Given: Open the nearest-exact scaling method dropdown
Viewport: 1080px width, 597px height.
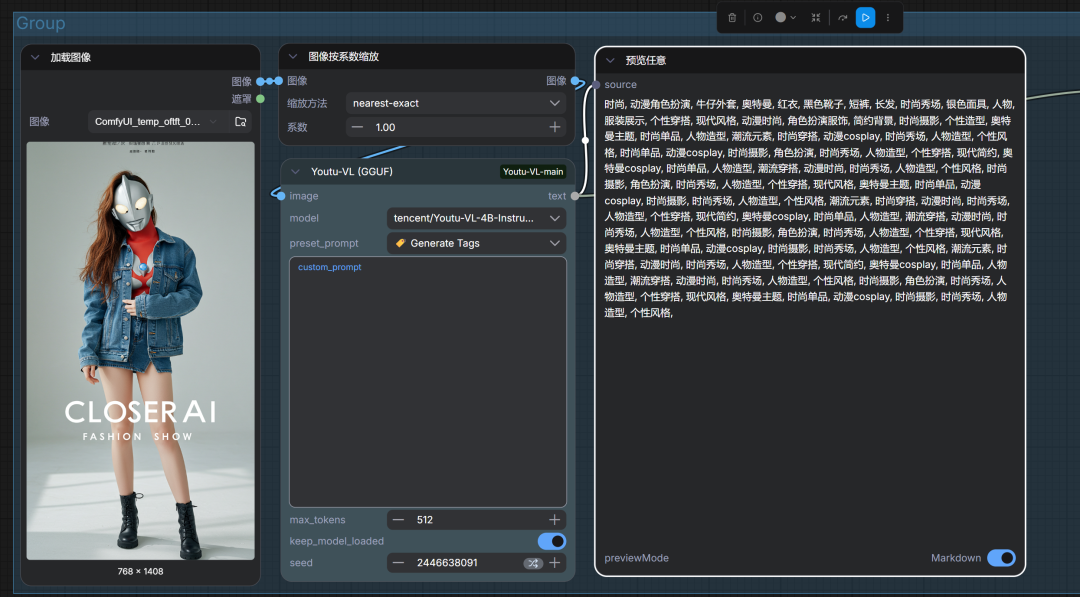Looking at the screenshot, I should coord(456,103).
